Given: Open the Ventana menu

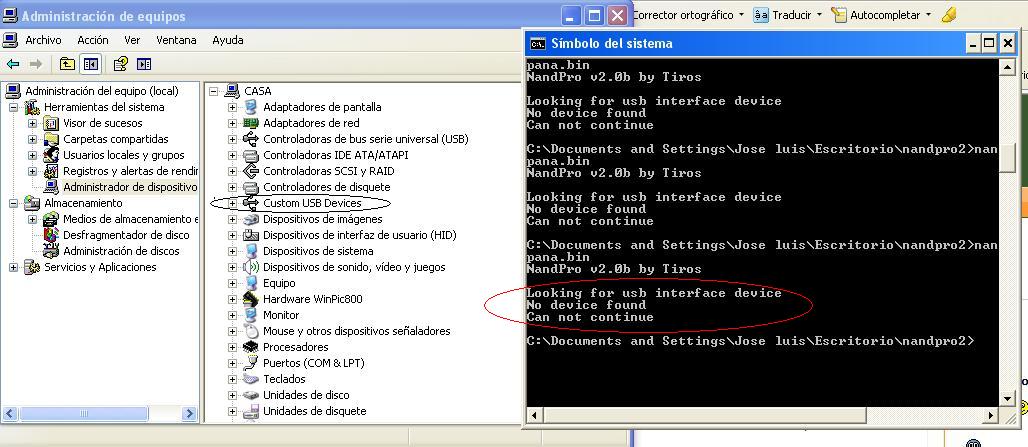Looking at the screenshot, I should (176, 40).
